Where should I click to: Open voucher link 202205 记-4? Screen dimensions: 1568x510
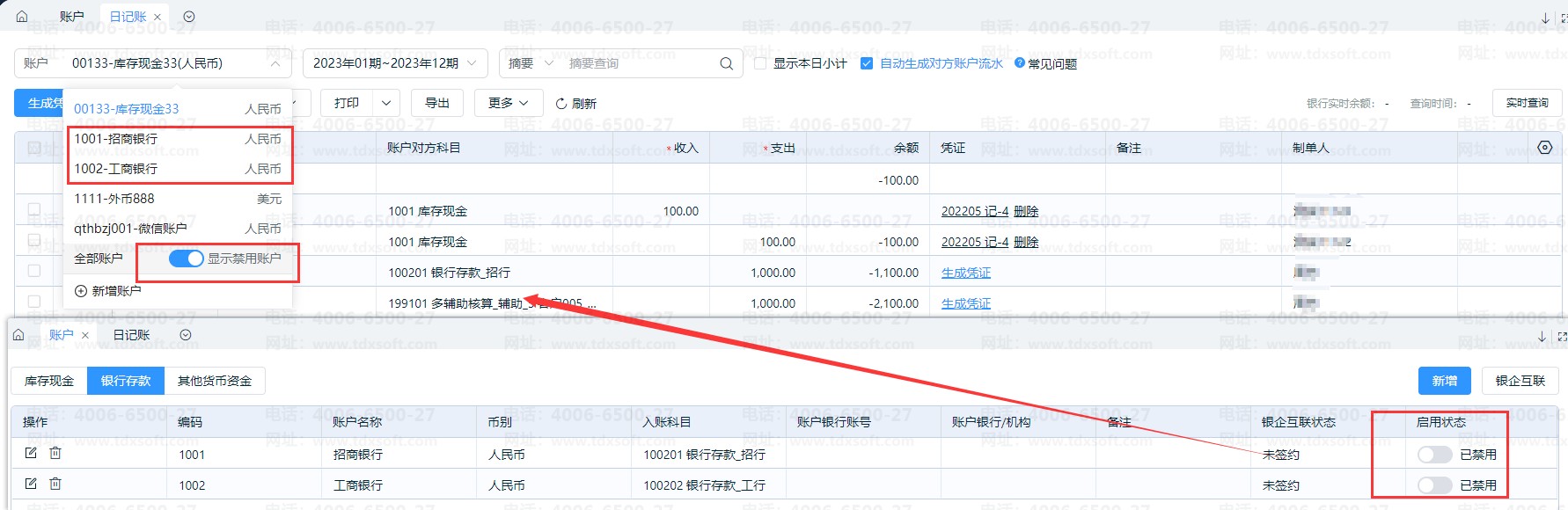[x=974, y=211]
